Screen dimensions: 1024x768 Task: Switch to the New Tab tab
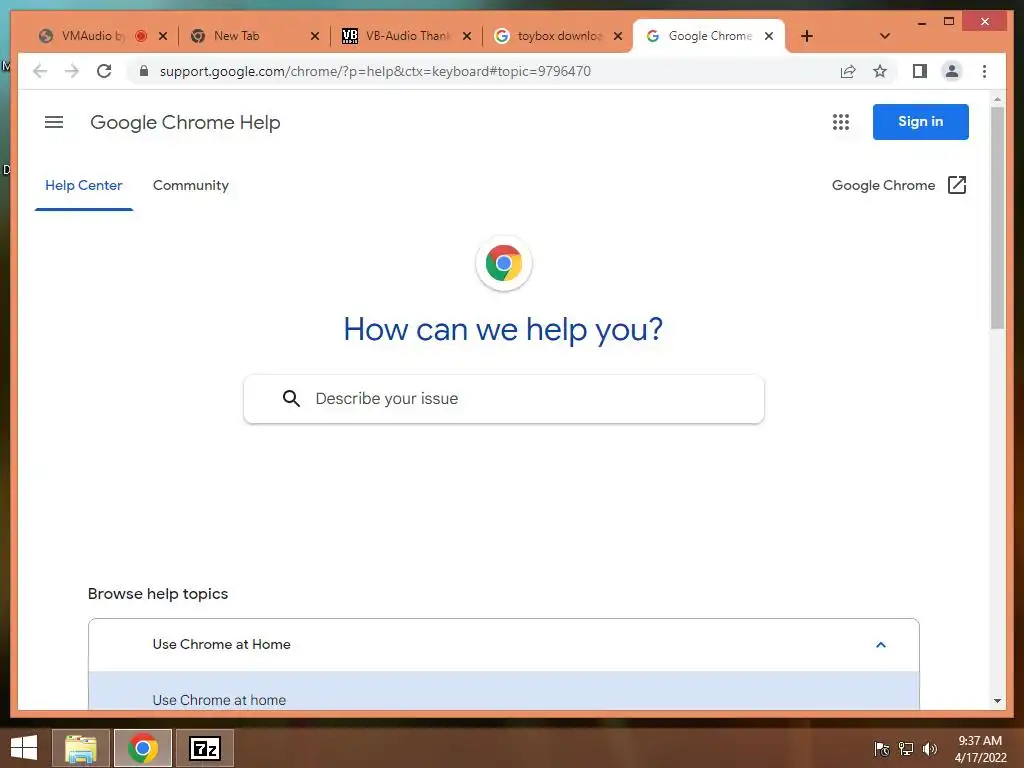point(236,36)
